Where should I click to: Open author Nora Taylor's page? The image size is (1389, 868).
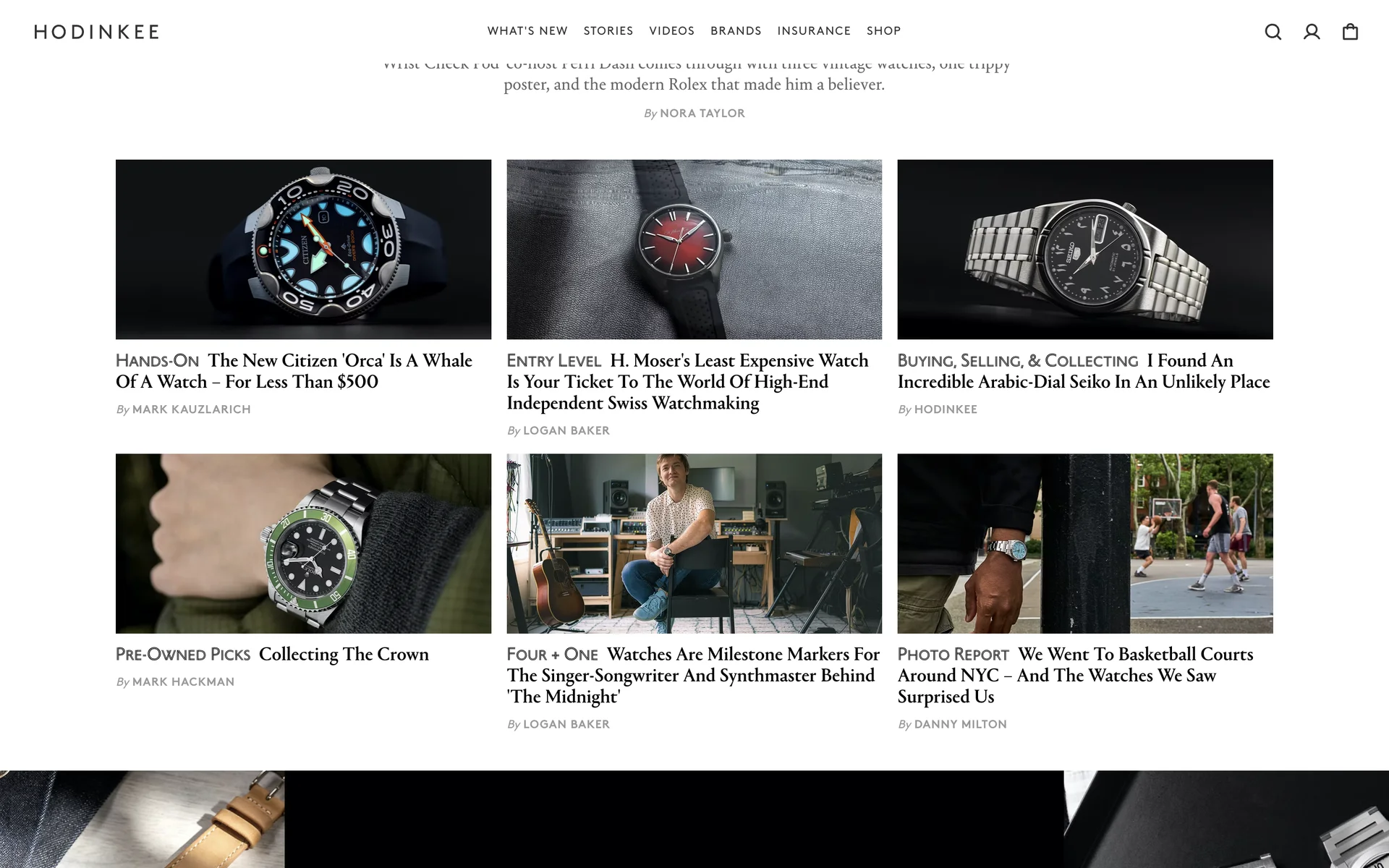702,114
